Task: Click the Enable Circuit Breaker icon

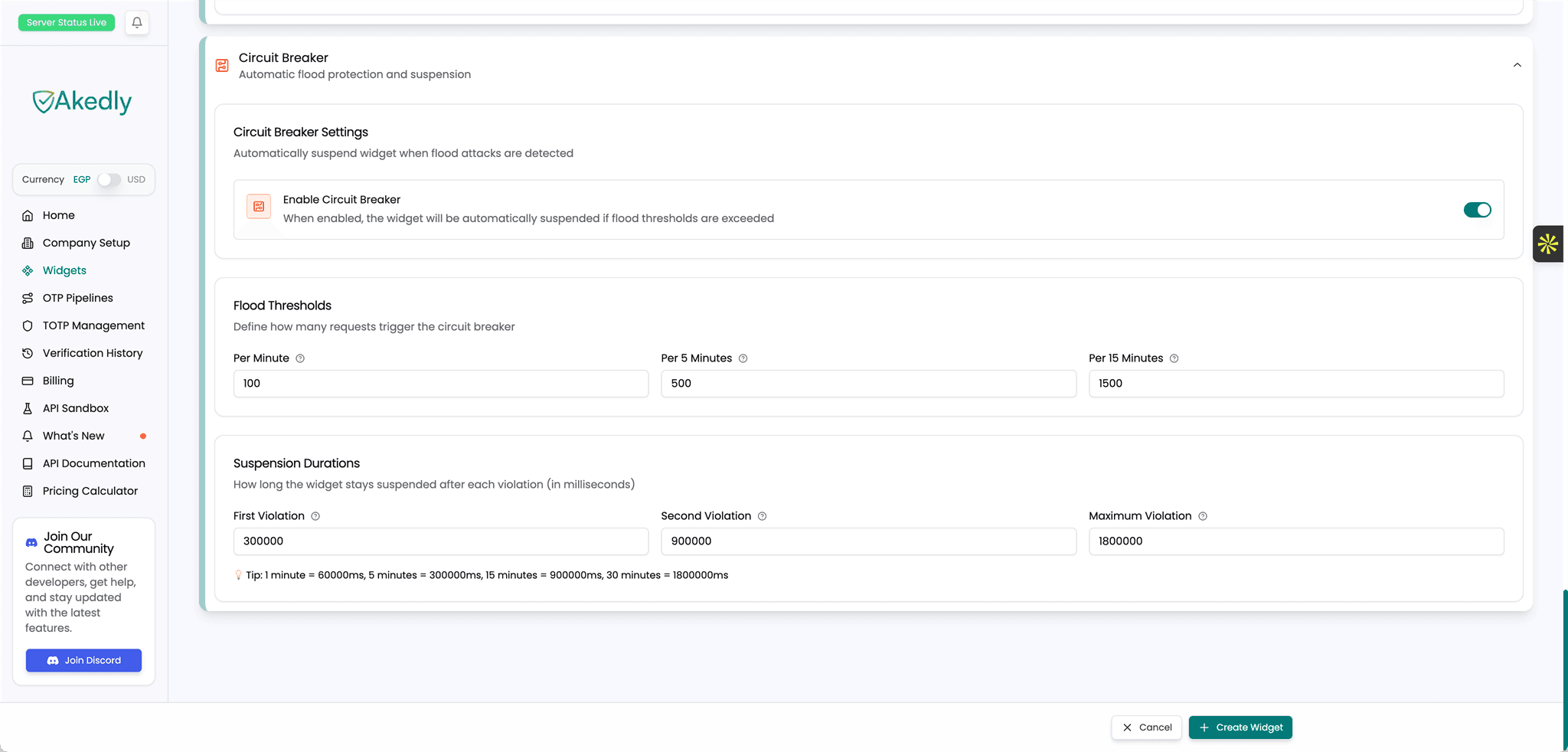Action: coord(259,207)
